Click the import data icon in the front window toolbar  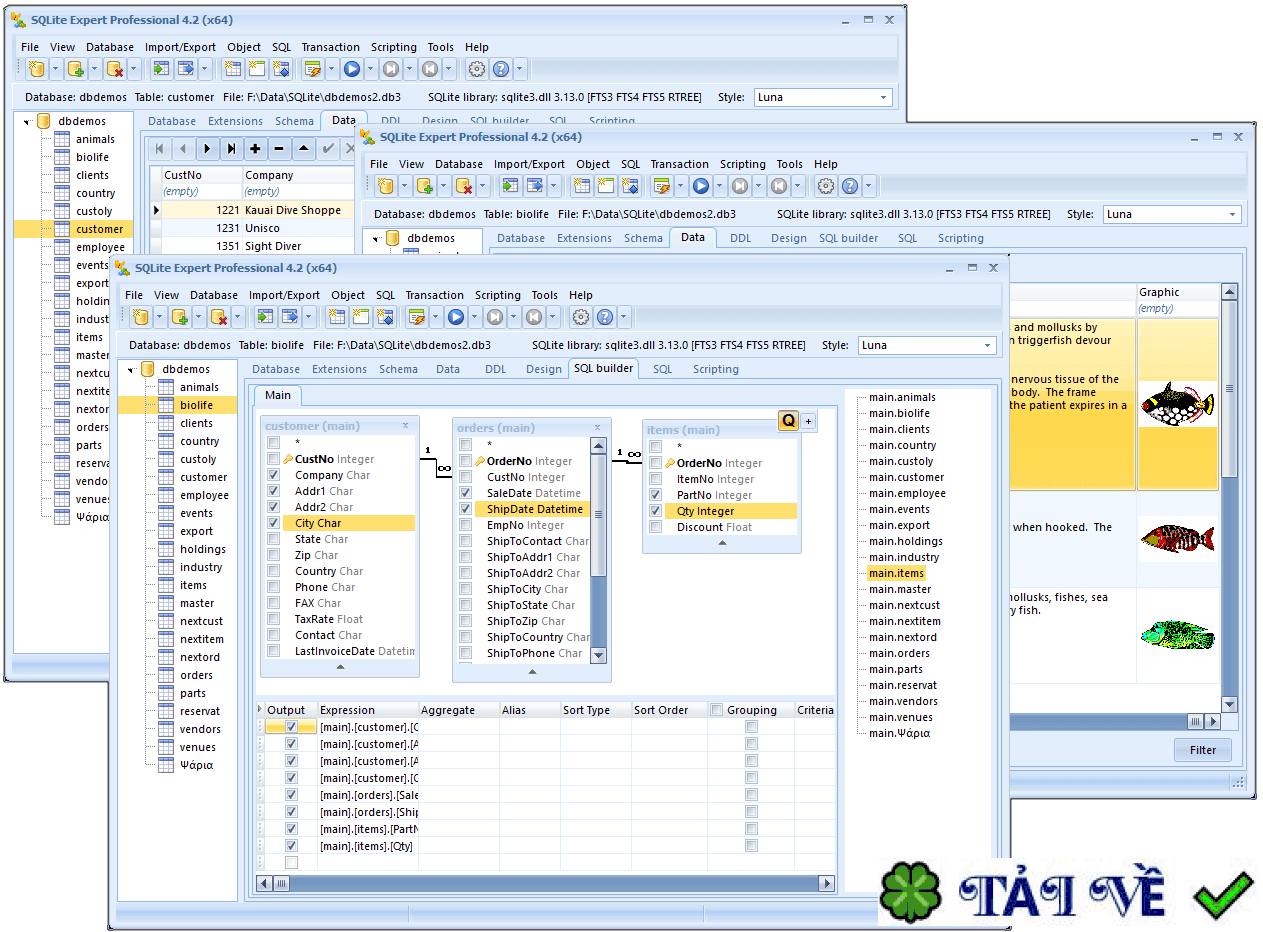(x=265, y=317)
